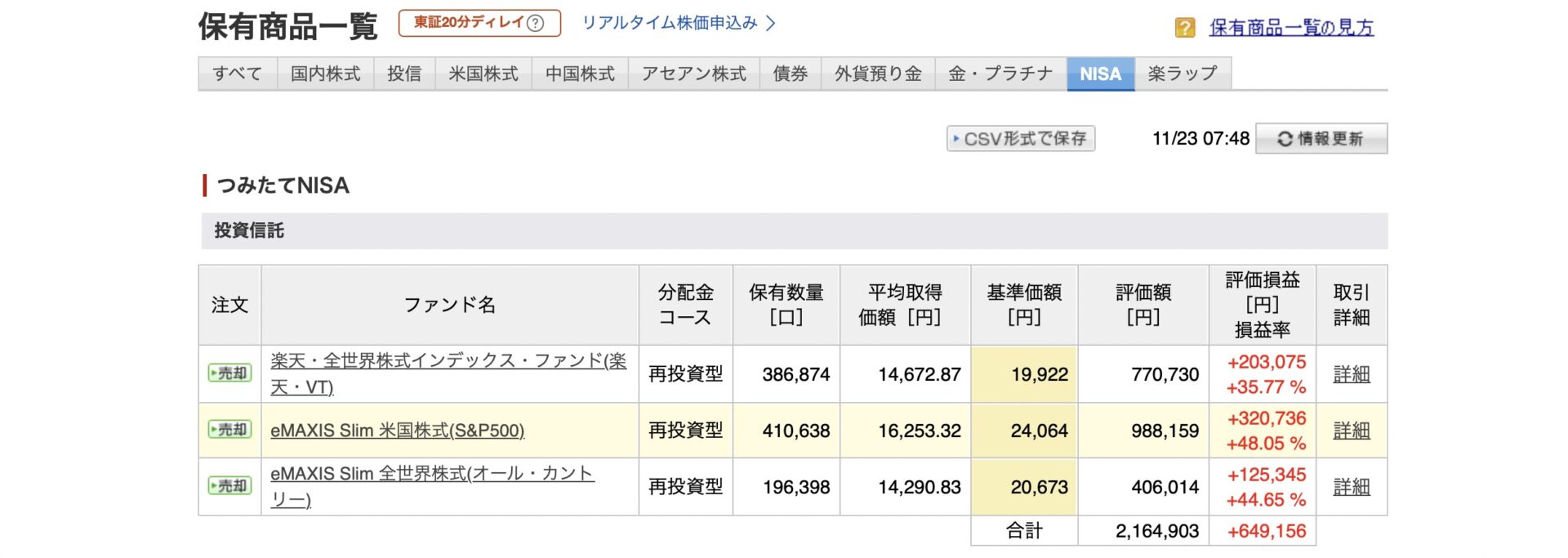The width and height of the screenshot is (1568, 558).
Task: Open 詳細 for the 楽天・VT row
Action: tap(1352, 374)
